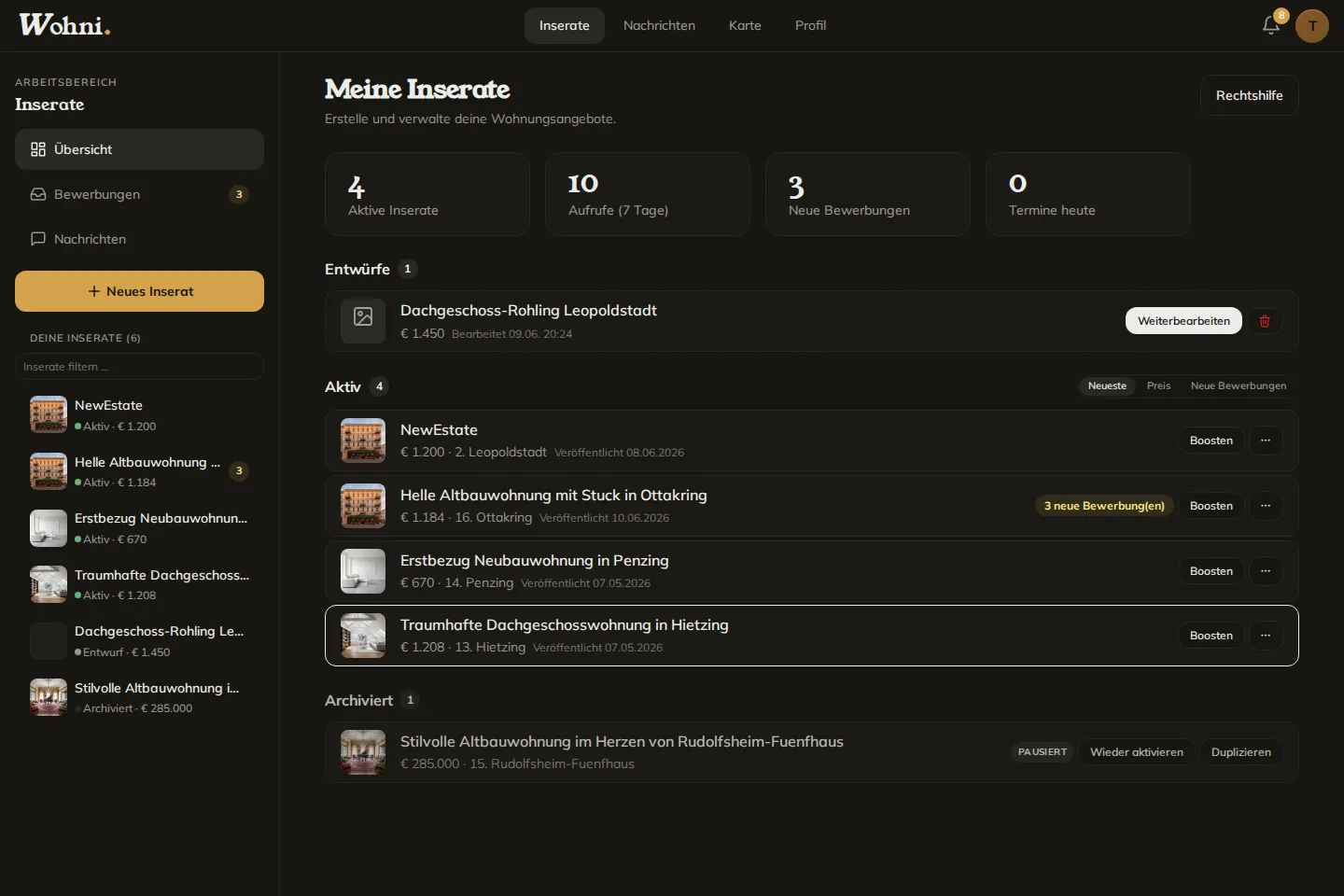Click the Helle Altbauwohnung thumbnail in main list
This screenshot has height=896, width=1344.
363,506
